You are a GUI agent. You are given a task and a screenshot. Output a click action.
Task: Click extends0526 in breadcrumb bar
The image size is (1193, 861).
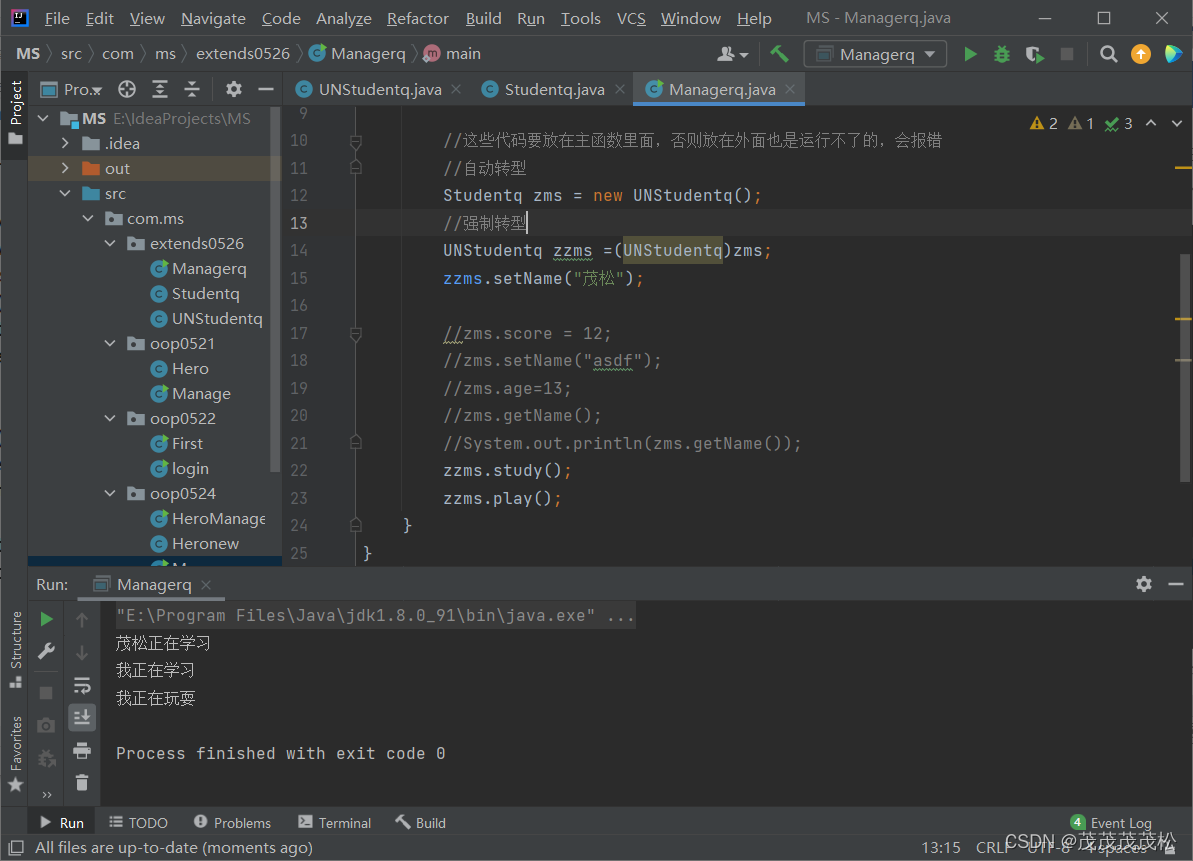pos(243,54)
